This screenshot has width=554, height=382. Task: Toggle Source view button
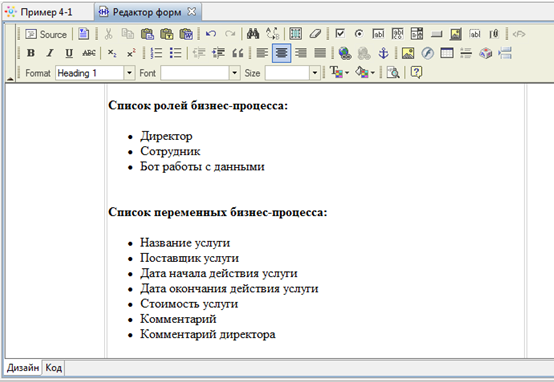[x=46, y=34]
